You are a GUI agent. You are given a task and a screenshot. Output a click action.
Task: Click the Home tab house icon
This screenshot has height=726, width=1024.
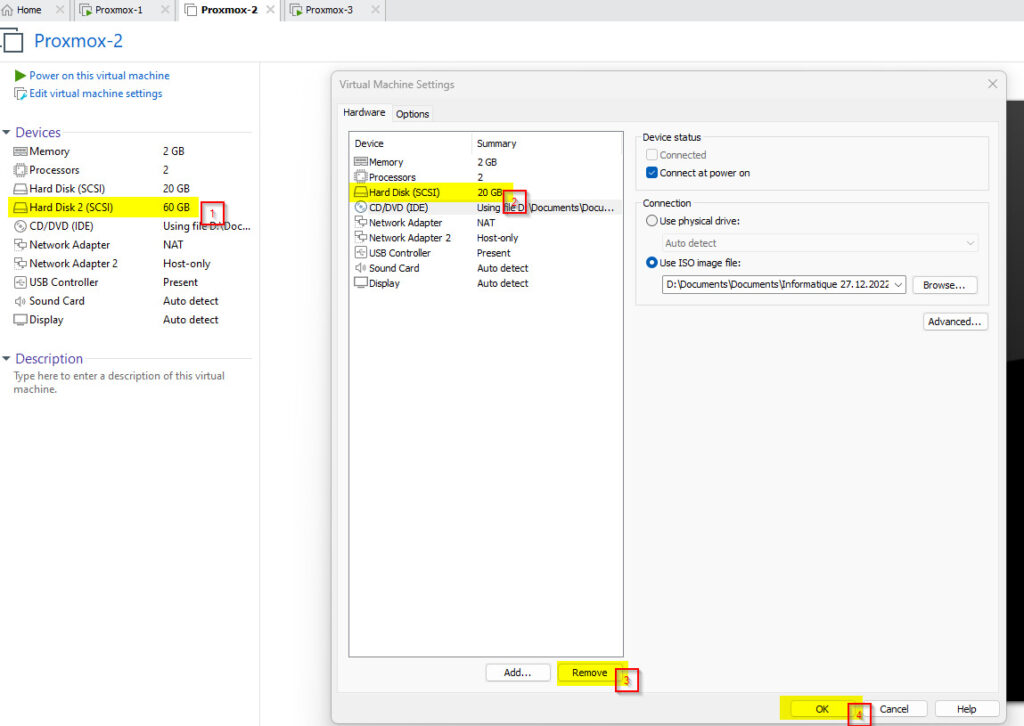click(8, 10)
